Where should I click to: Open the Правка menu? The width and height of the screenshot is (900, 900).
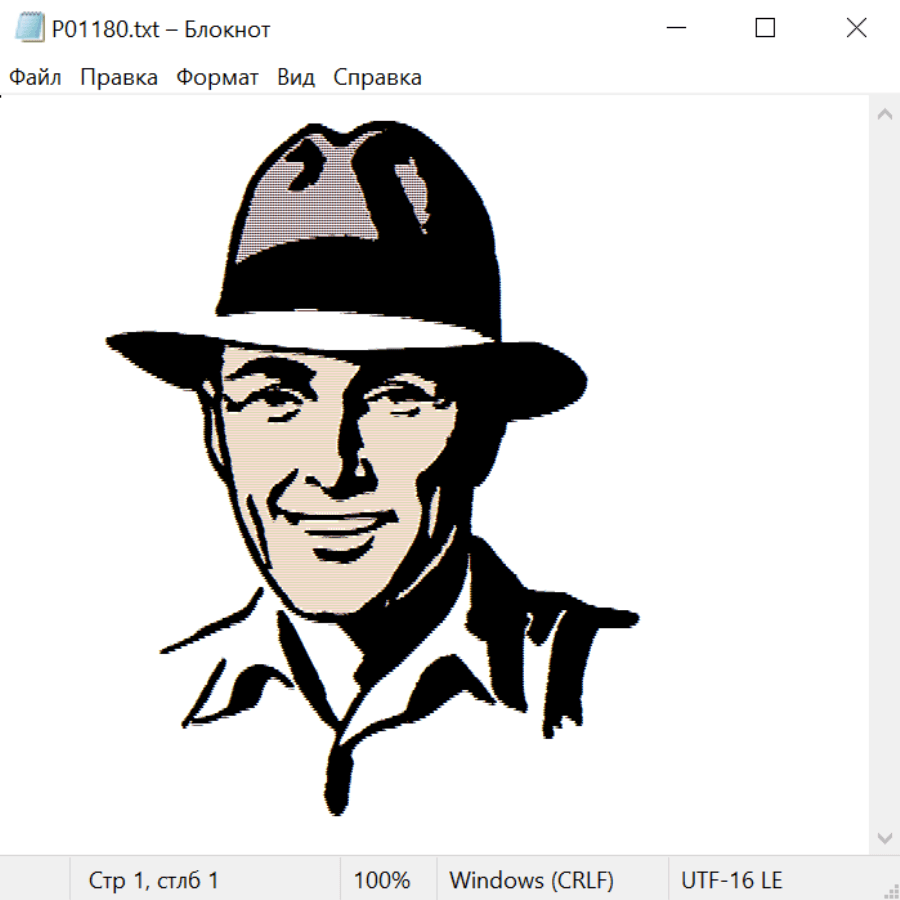pos(119,78)
